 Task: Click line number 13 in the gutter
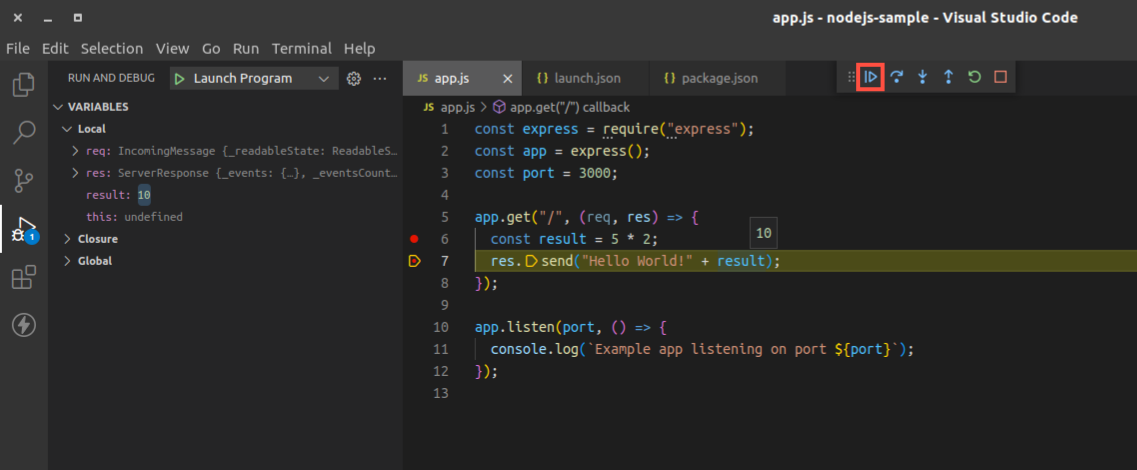[x=441, y=393]
